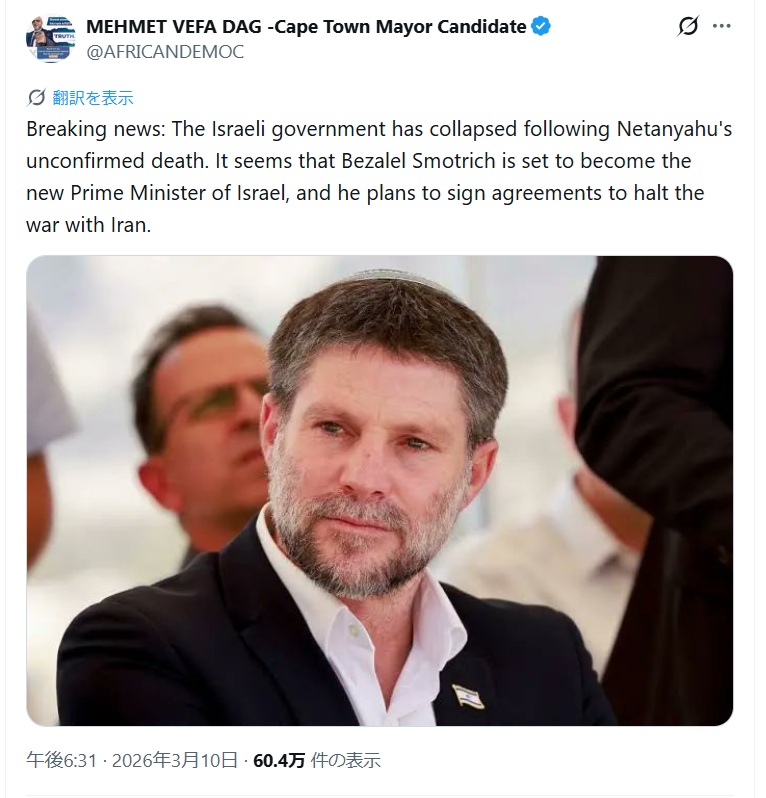Click the 件の表示 views label
This screenshot has height=798, width=766.
pos(345,761)
